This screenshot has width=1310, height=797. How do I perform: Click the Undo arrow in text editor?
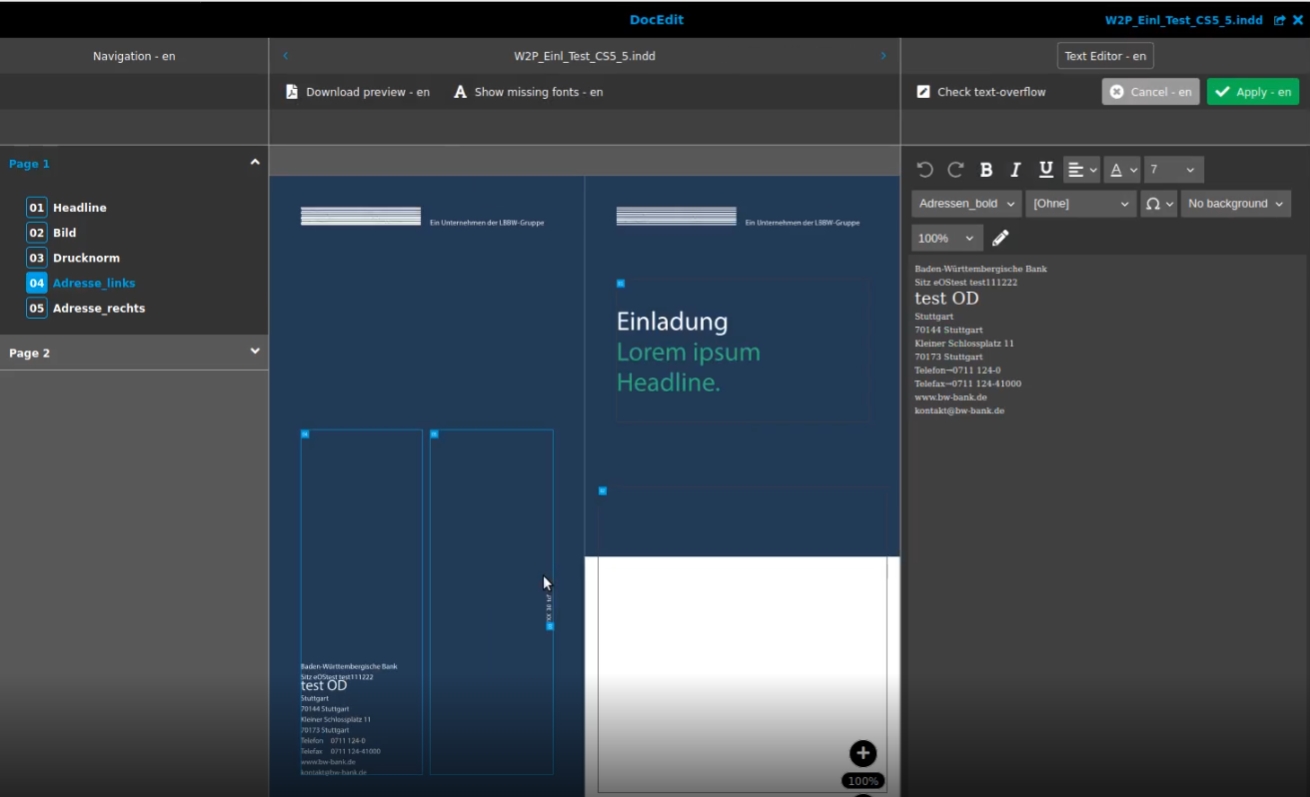(925, 170)
